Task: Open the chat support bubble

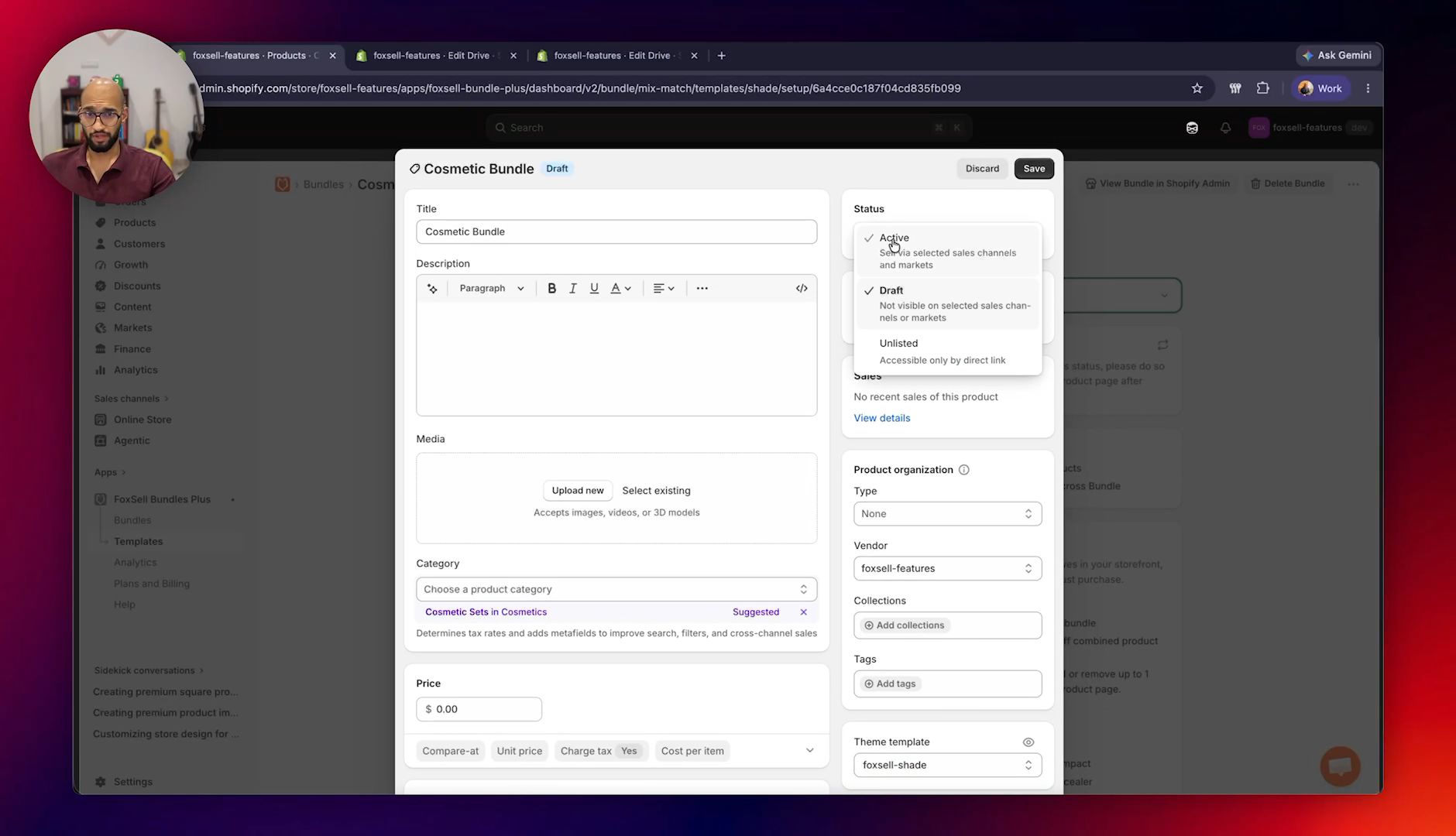Action: pyautogui.click(x=1340, y=766)
